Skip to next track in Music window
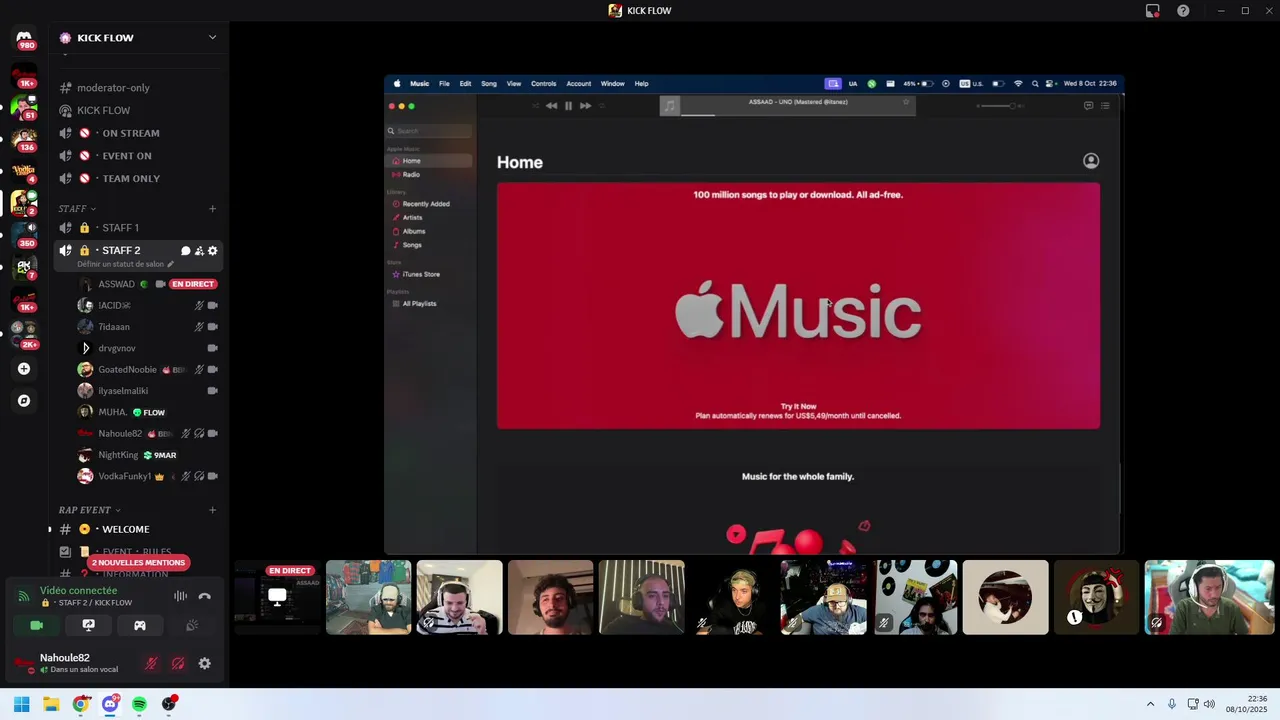This screenshot has height=720, width=1280. click(585, 105)
